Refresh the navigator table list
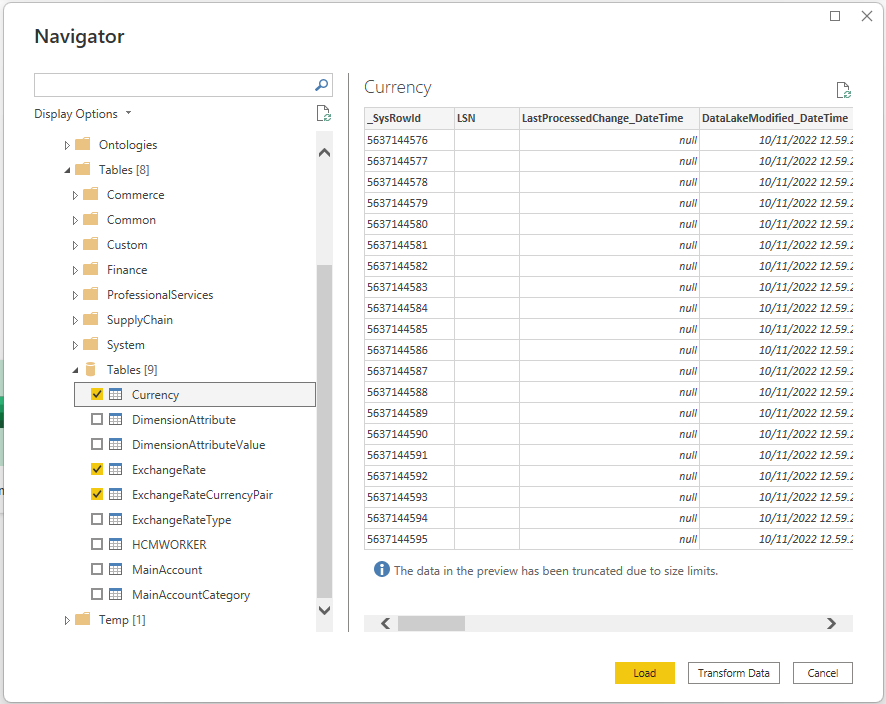Screen dimensions: 886x704 [323, 113]
